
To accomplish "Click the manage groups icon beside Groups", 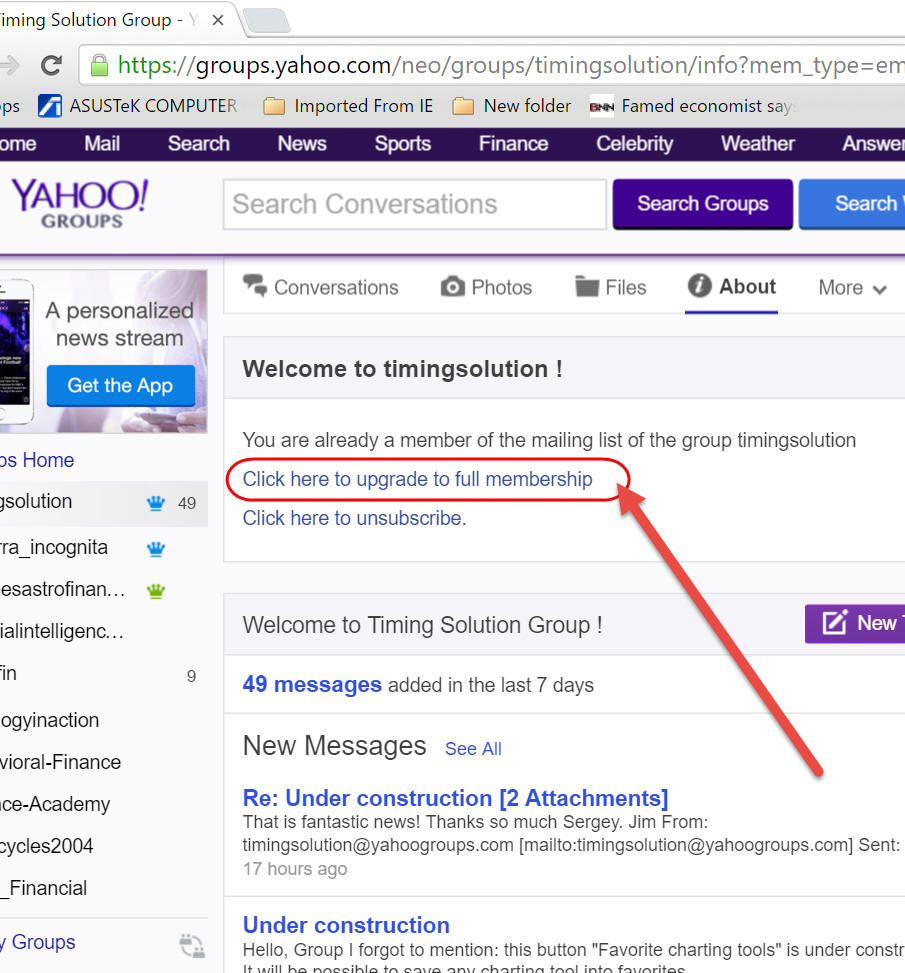I will [191, 944].
